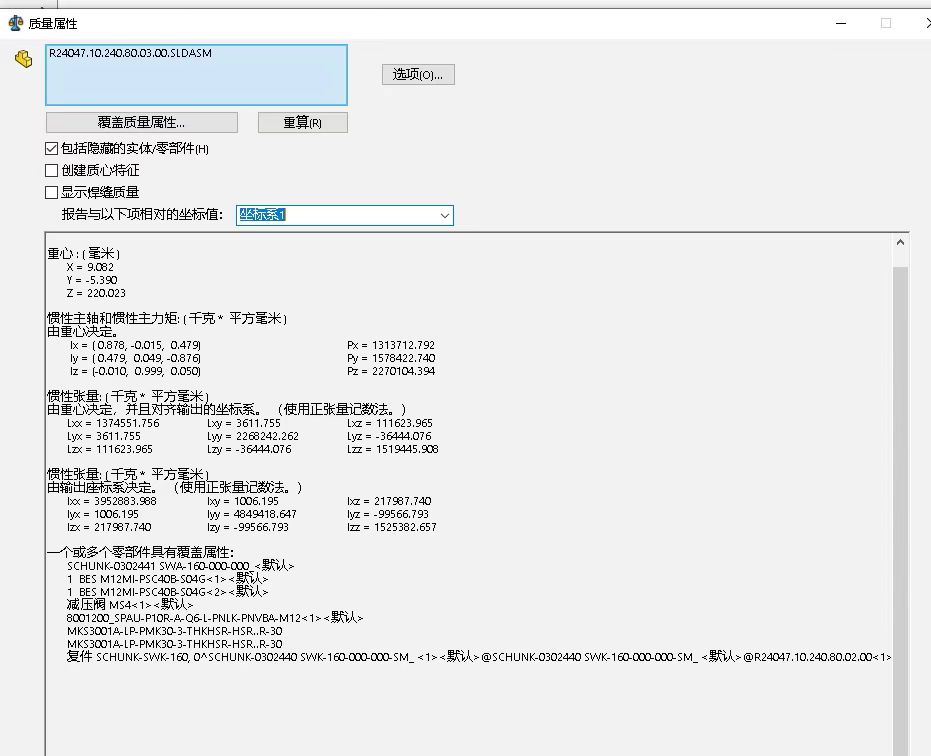Click the Izz = 1525382.657 value
Image resolution: width=931 pixels, height=756 pixels.
(391, 527)
